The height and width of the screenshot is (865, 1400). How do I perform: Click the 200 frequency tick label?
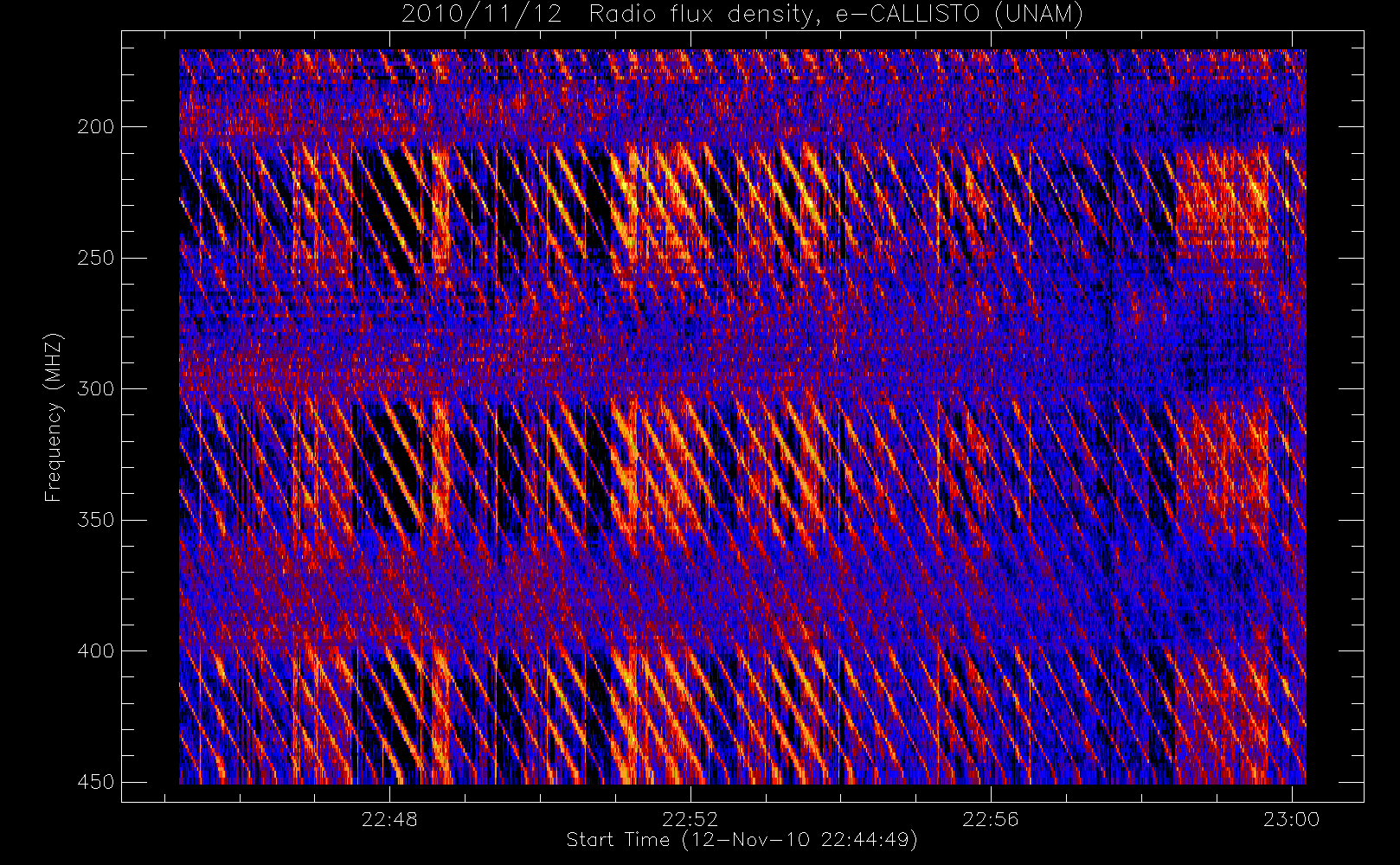click(95, 127)
